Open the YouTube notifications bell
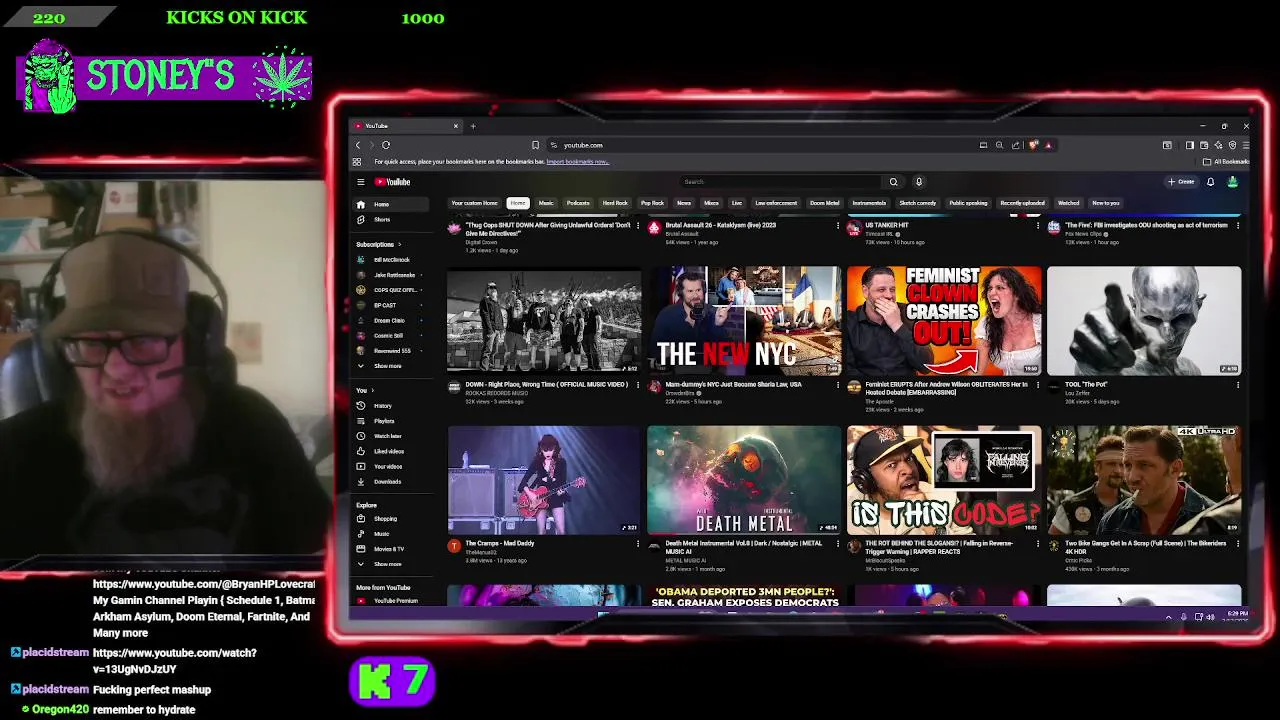This screenshot has width=1280, height=720. tap(1210, 182)
